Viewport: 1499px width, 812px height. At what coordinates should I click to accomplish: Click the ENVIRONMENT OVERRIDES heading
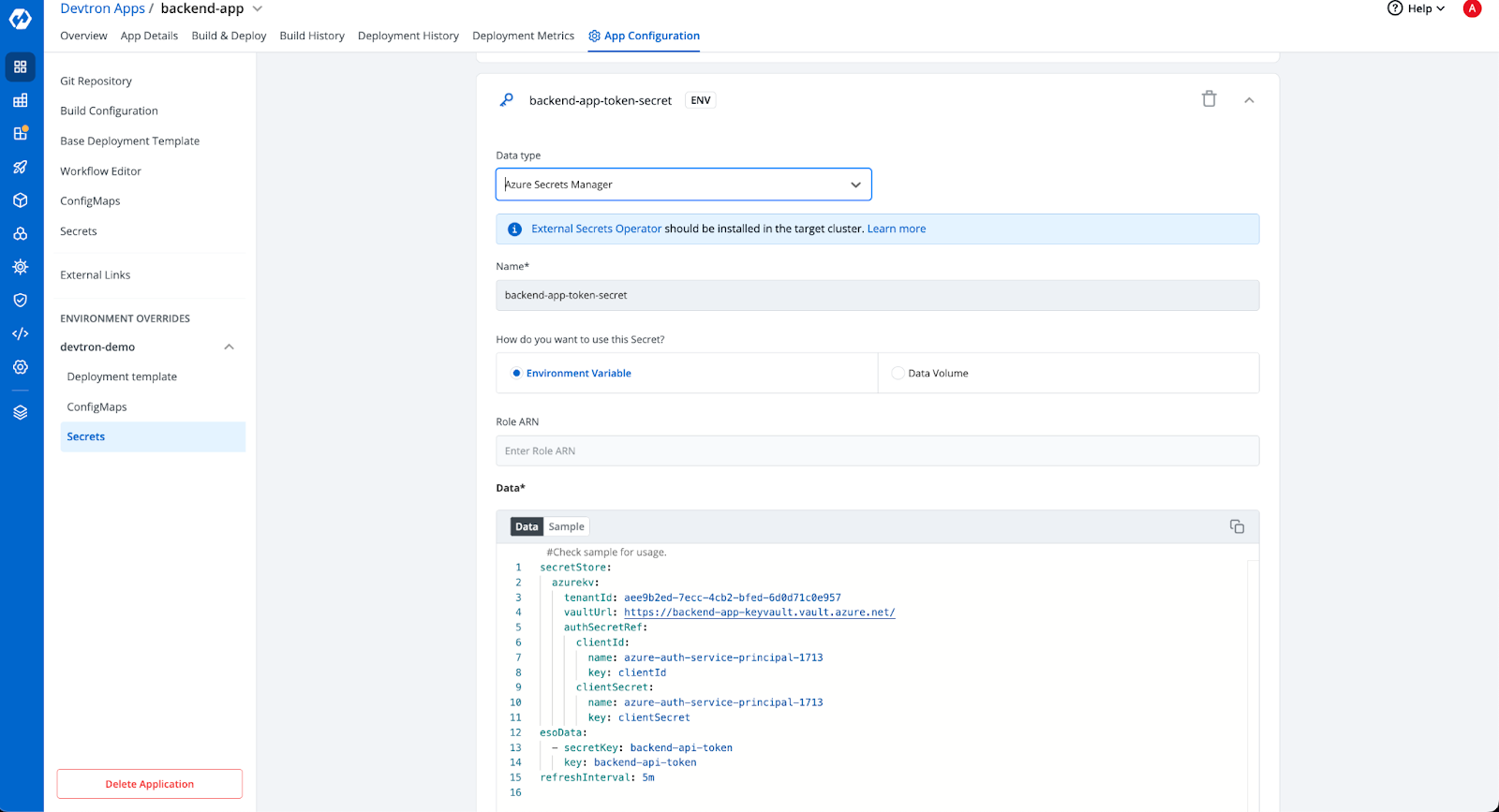point(125,318)
